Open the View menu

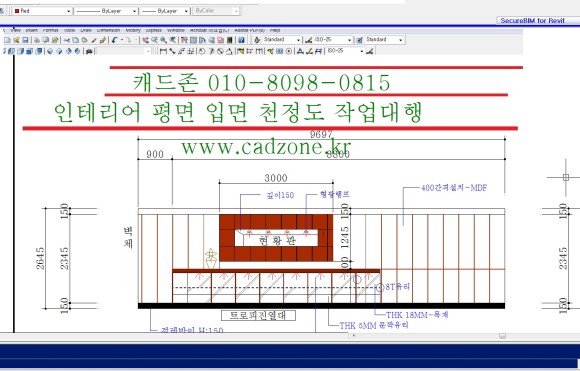(15, 30)
